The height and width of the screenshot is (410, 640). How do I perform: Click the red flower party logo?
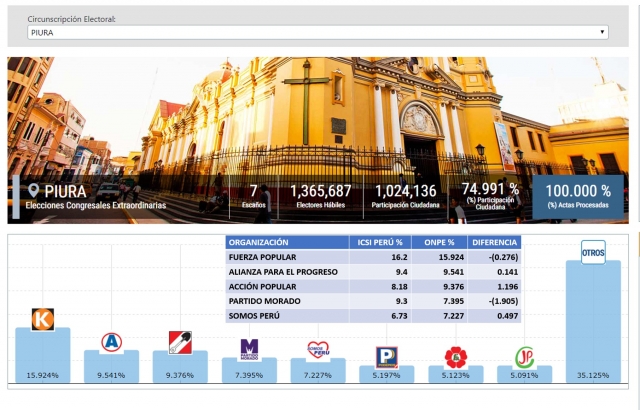click(456, 357)
